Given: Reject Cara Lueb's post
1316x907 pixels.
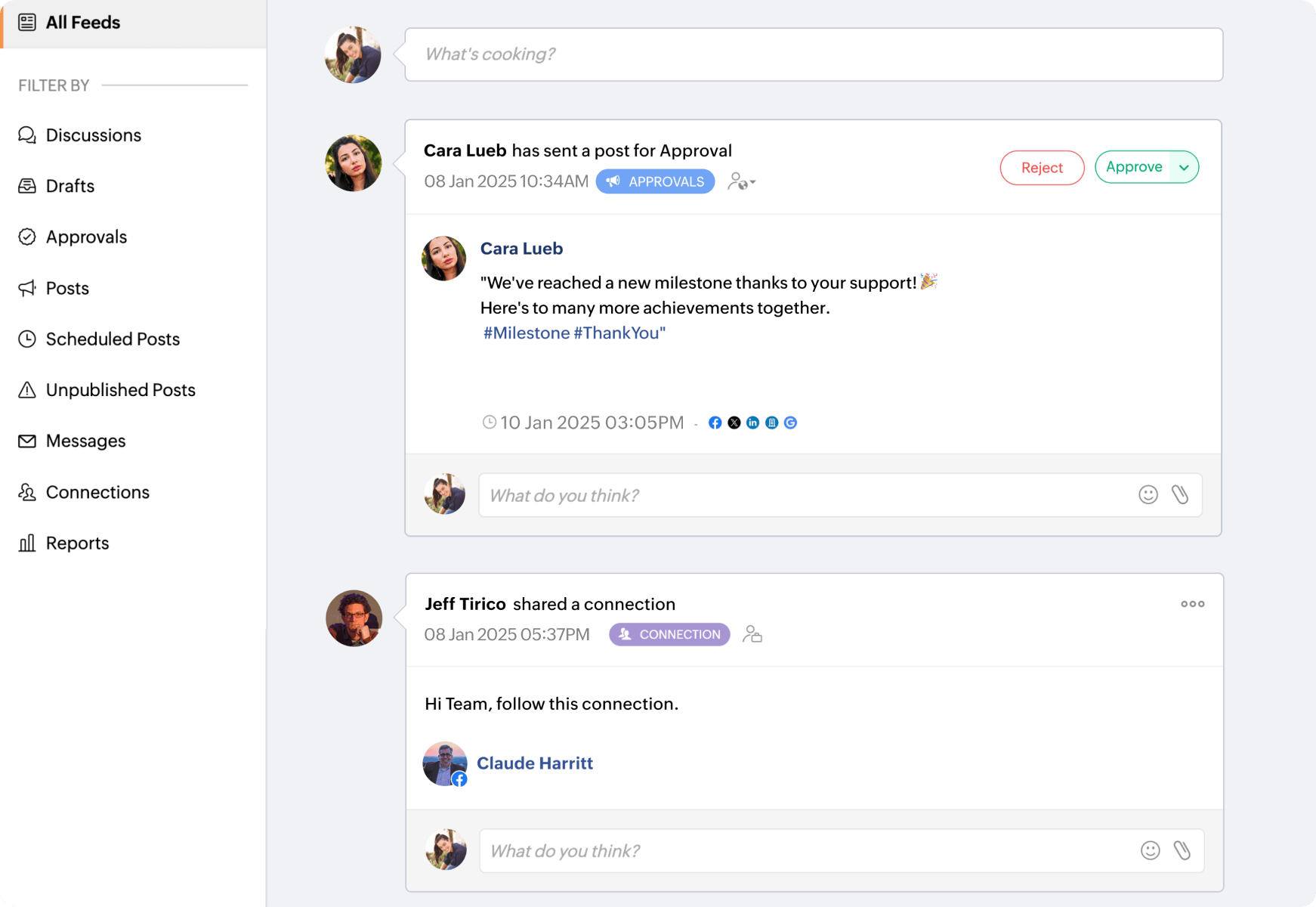Looking at the screenshot, I should [1042, 168].
